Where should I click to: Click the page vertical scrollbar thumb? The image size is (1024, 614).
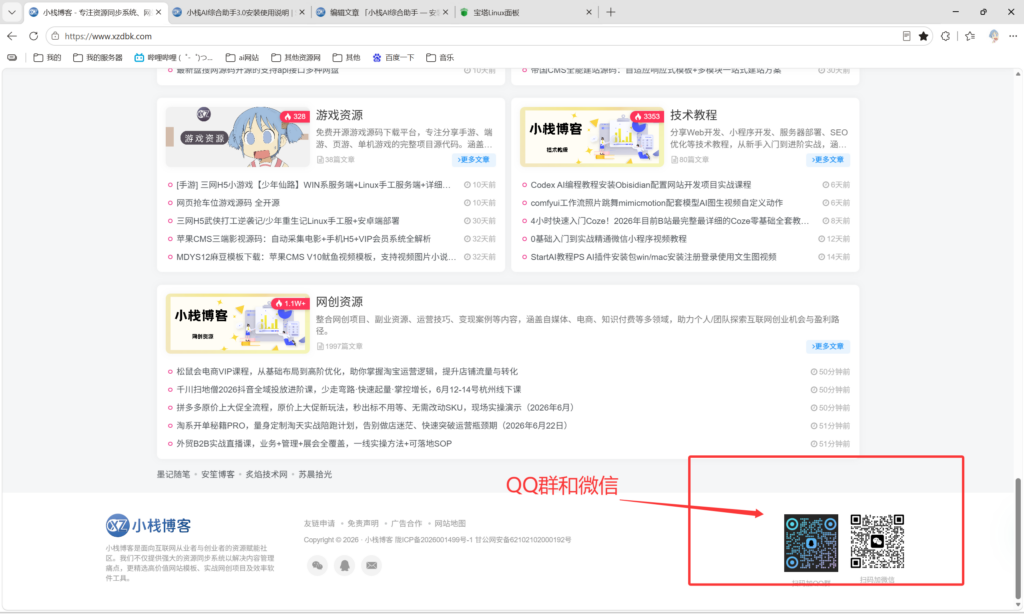pyautogui.click(x=1018, y=537)
